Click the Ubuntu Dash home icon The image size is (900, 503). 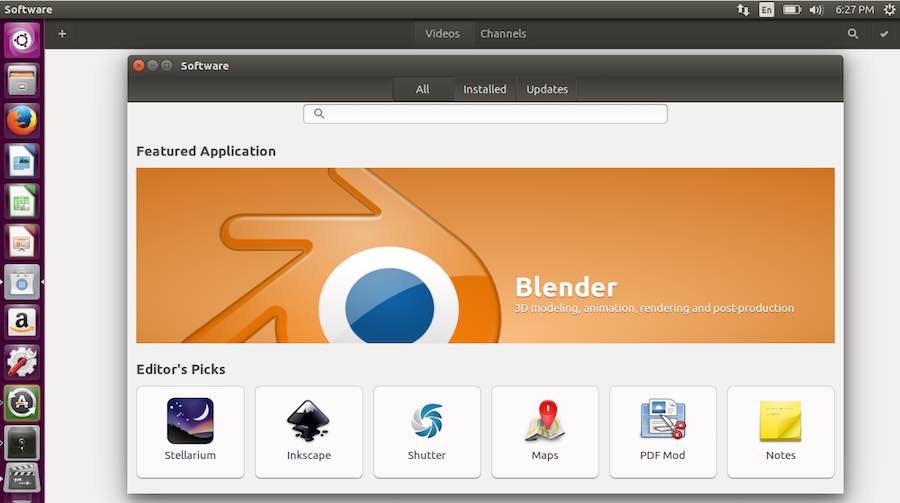click(22, 41)
